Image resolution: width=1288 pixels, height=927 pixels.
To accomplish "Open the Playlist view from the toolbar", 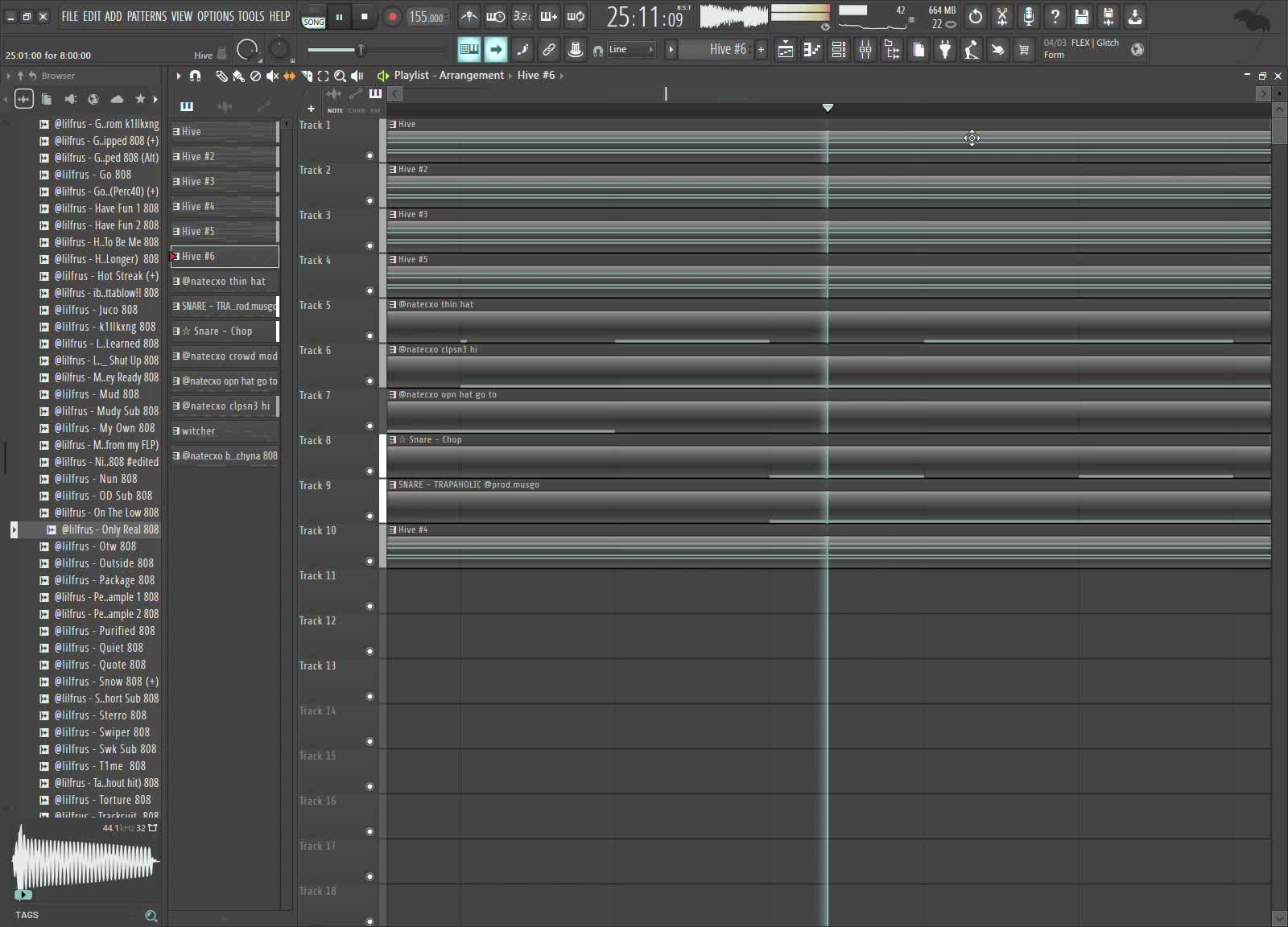I will click(x=785, y=50).
